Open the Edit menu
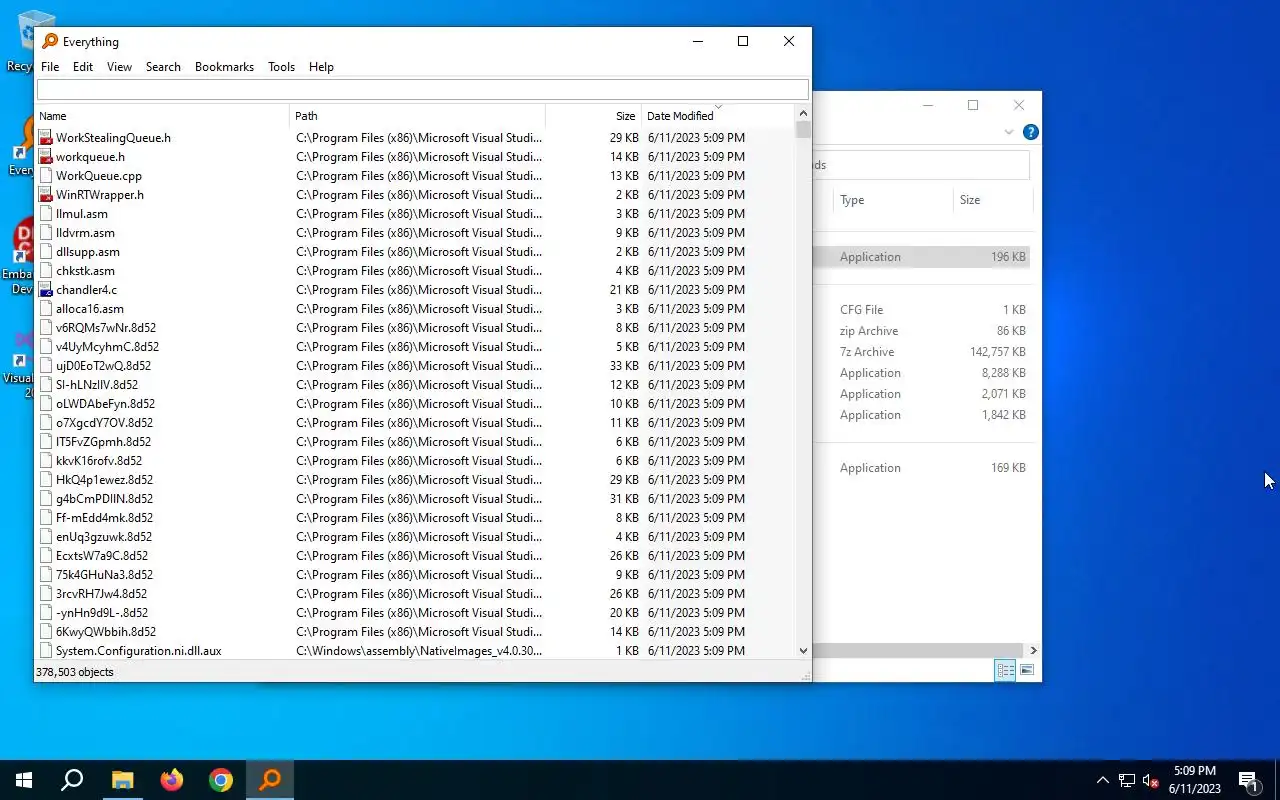 tap(83, 67)
